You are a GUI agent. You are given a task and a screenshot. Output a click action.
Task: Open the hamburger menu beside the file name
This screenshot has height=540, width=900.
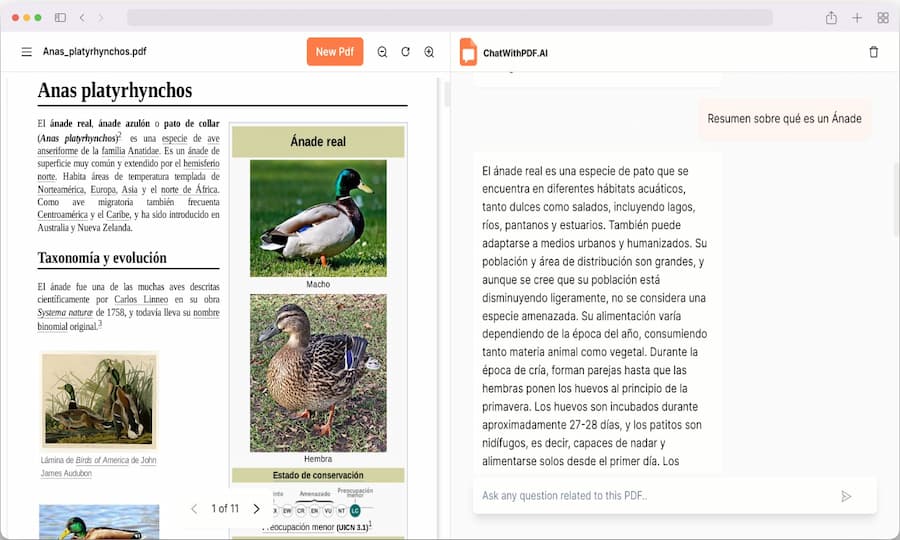click(x=26, y=52)
